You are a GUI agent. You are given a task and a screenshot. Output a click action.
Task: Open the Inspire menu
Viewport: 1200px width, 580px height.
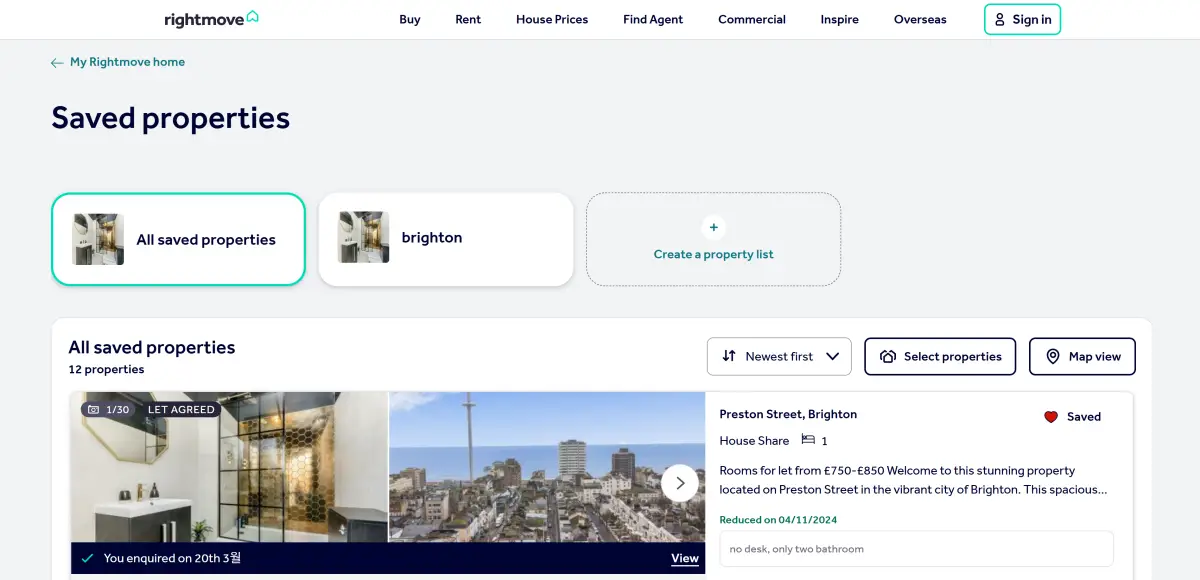840,19
